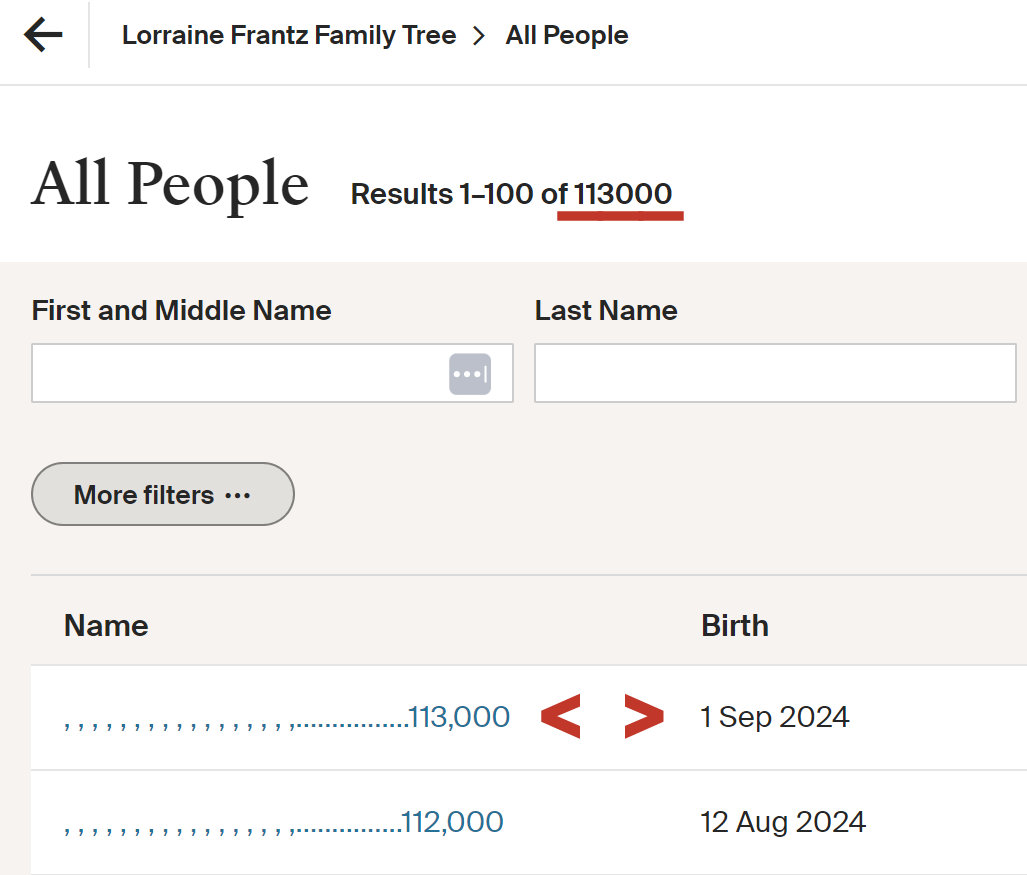
Task: Open the person entry ending in 112,000
Action: click(x=284, y=822)
